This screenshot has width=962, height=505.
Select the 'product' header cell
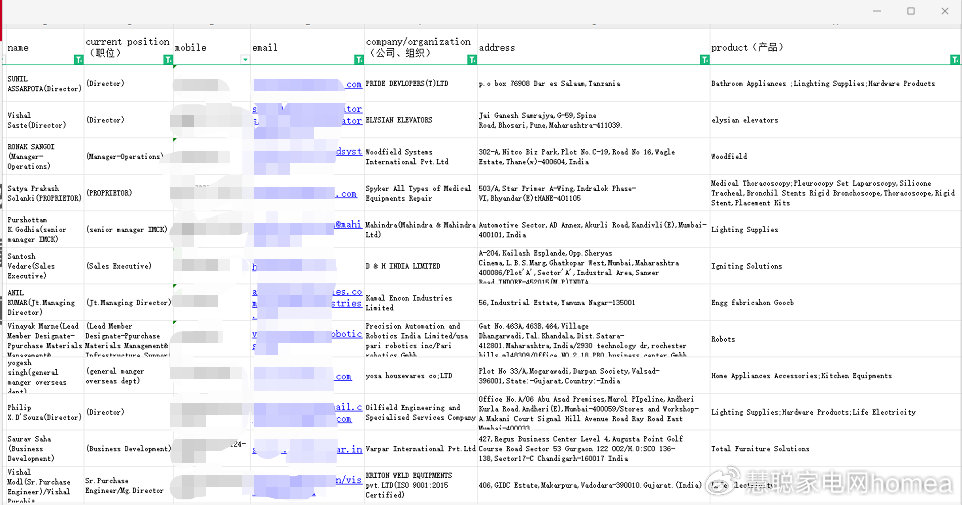pos(835,47)
